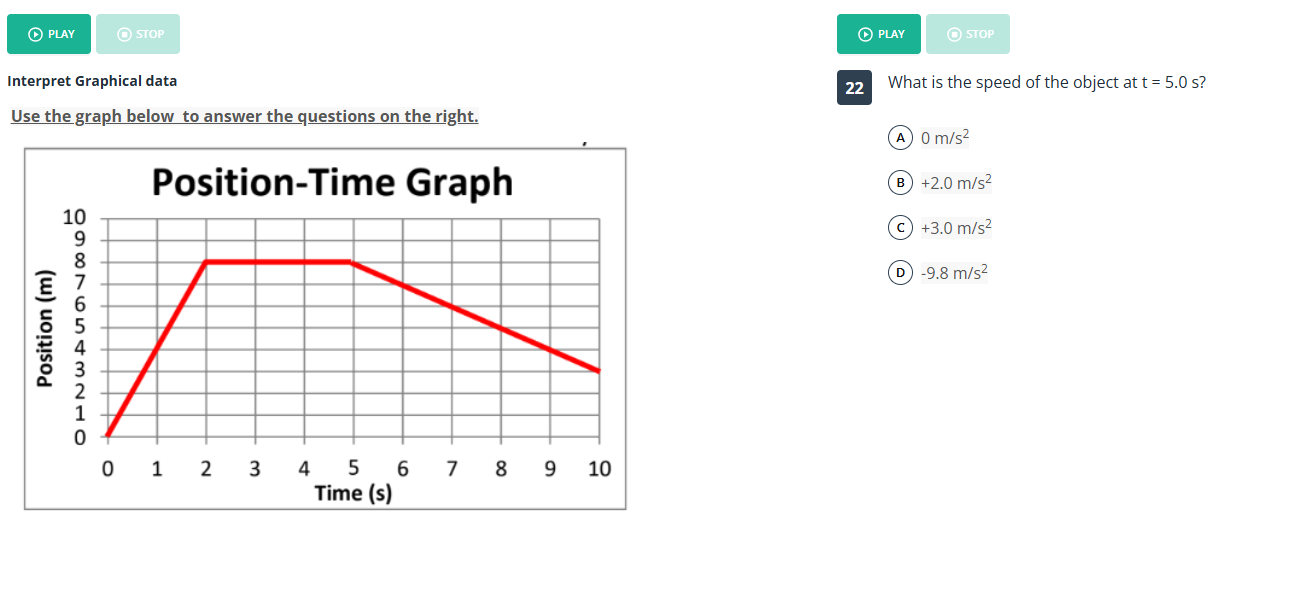Image resolution: width=1315 pixels, height=599 pixels.
Task: Click the +2.0 m/s² answer text
Action: coord(955,182)
